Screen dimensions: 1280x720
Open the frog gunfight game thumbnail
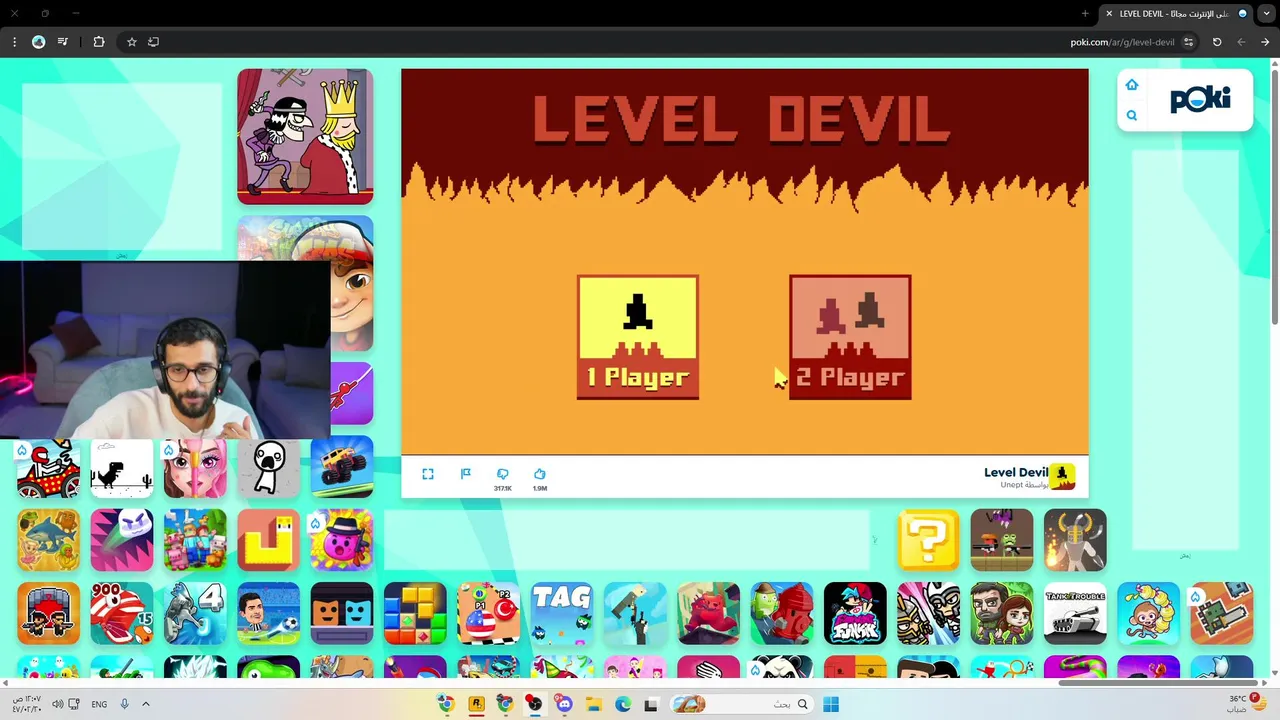click(x=1002, y=540)
